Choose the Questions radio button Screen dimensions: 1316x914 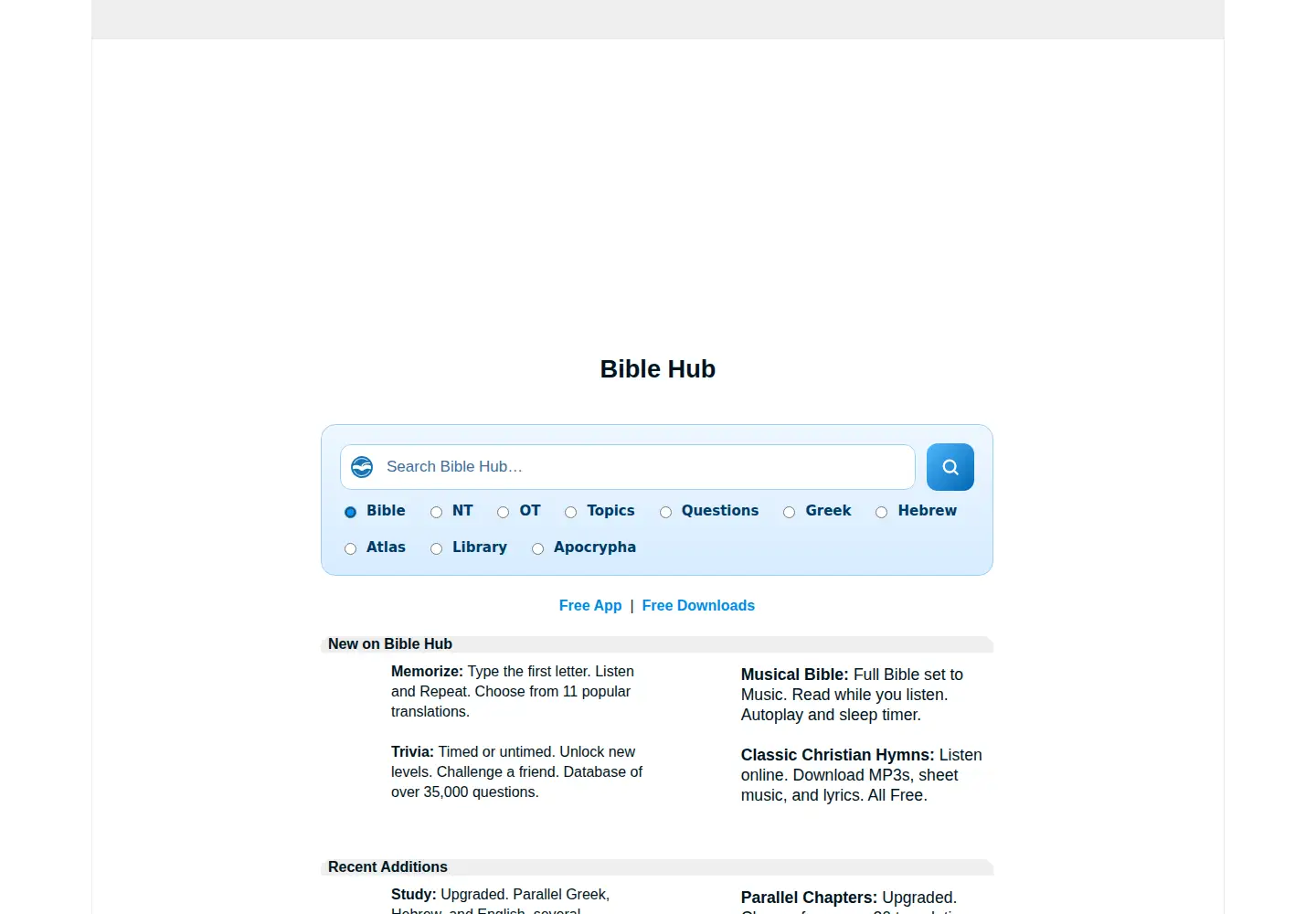pos(665,512)
